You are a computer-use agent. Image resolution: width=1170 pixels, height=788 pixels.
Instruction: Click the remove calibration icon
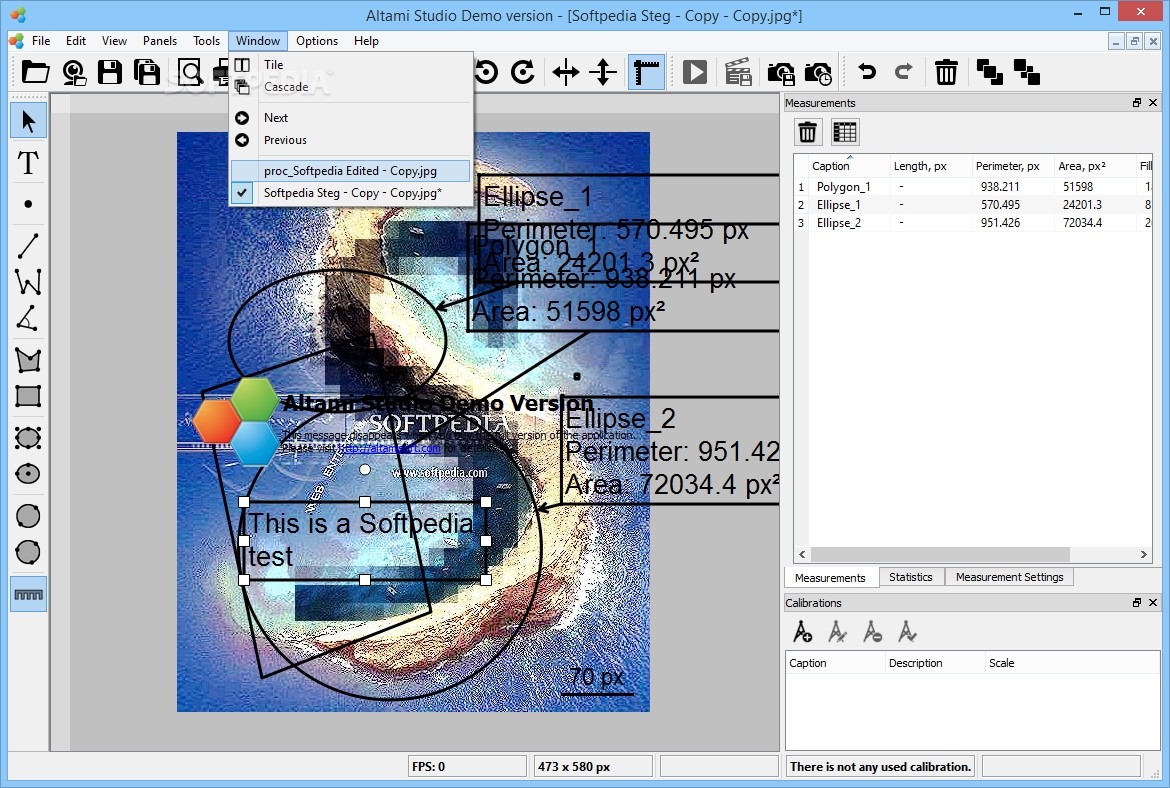pos(872,632)
